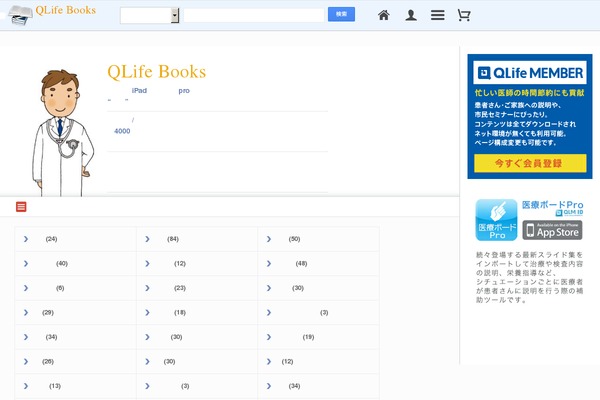This screenshot has height=400, width=600.
Task: Click the doctor illustration
Action: coord(63,133)
